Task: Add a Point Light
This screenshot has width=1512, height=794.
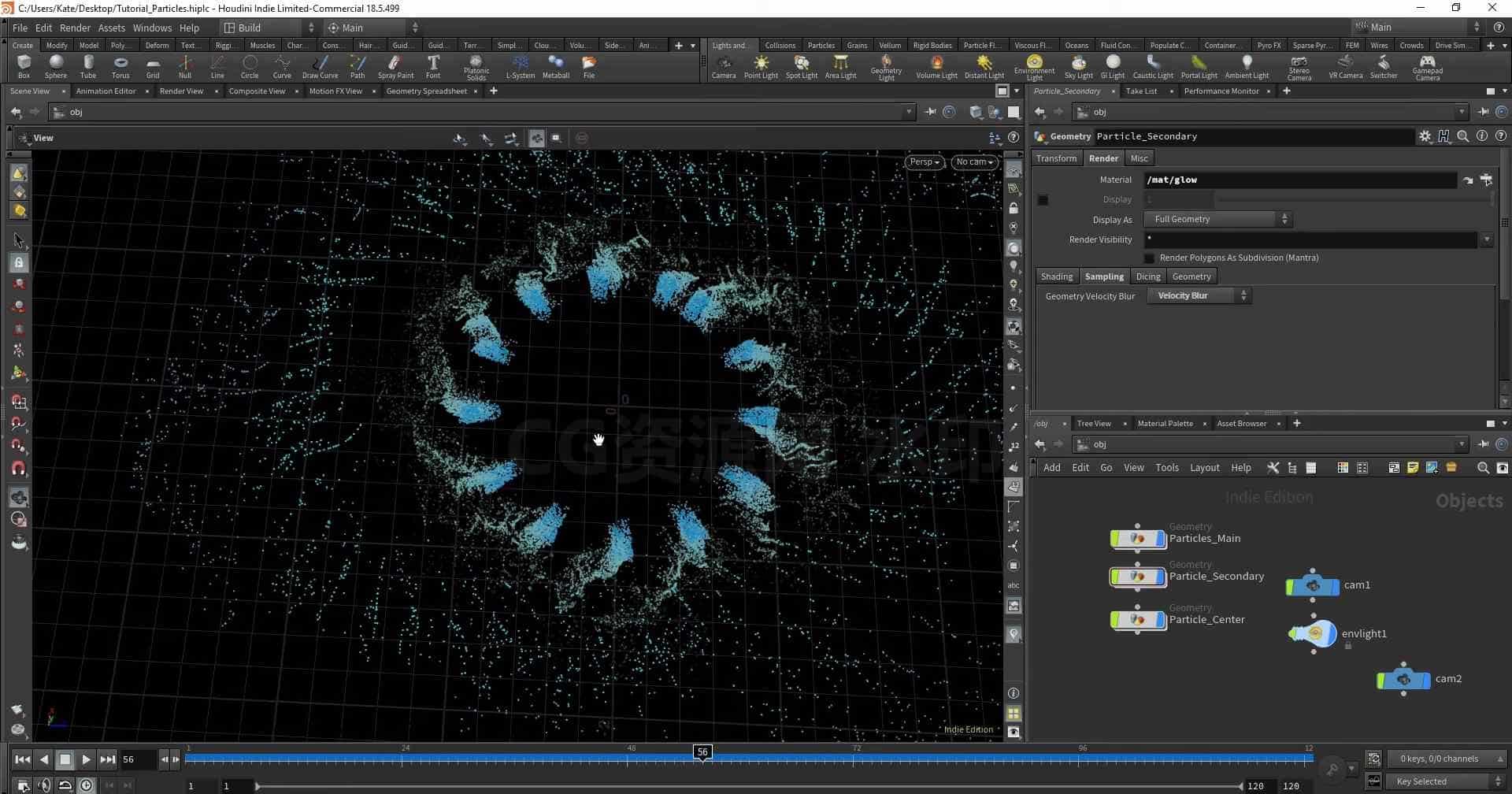Action: [x=761, y=67]
